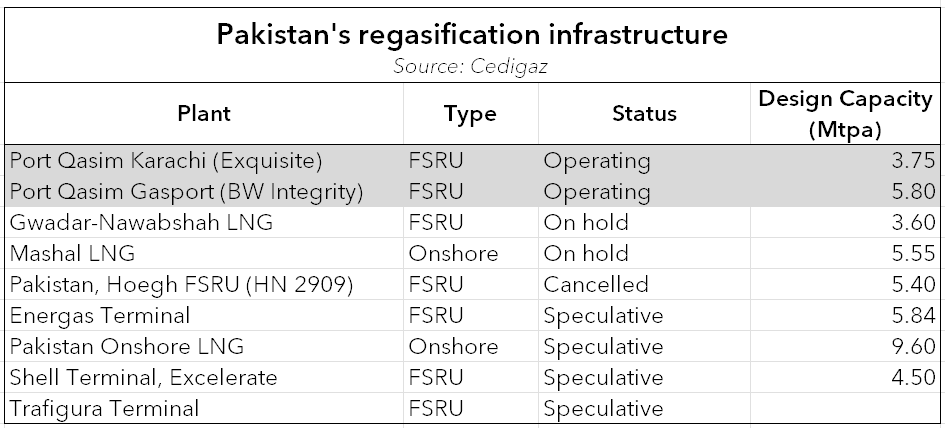Click the "Cancelled" status cell
The width and height of the screenshot is (945, 428).
(x=596, y=285)
